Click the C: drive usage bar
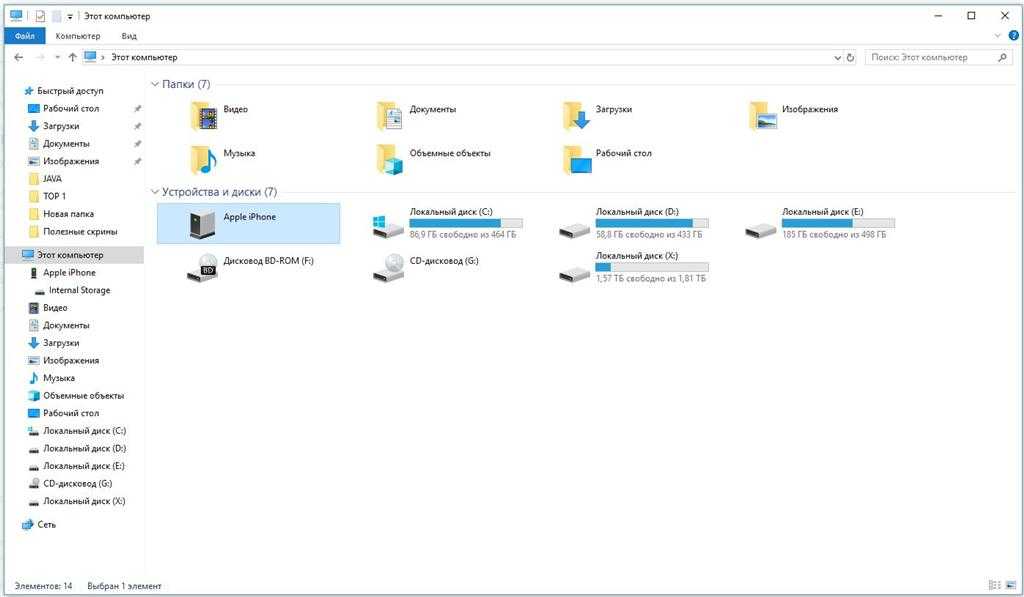The image size is (1024, 597). coord(466,223)
